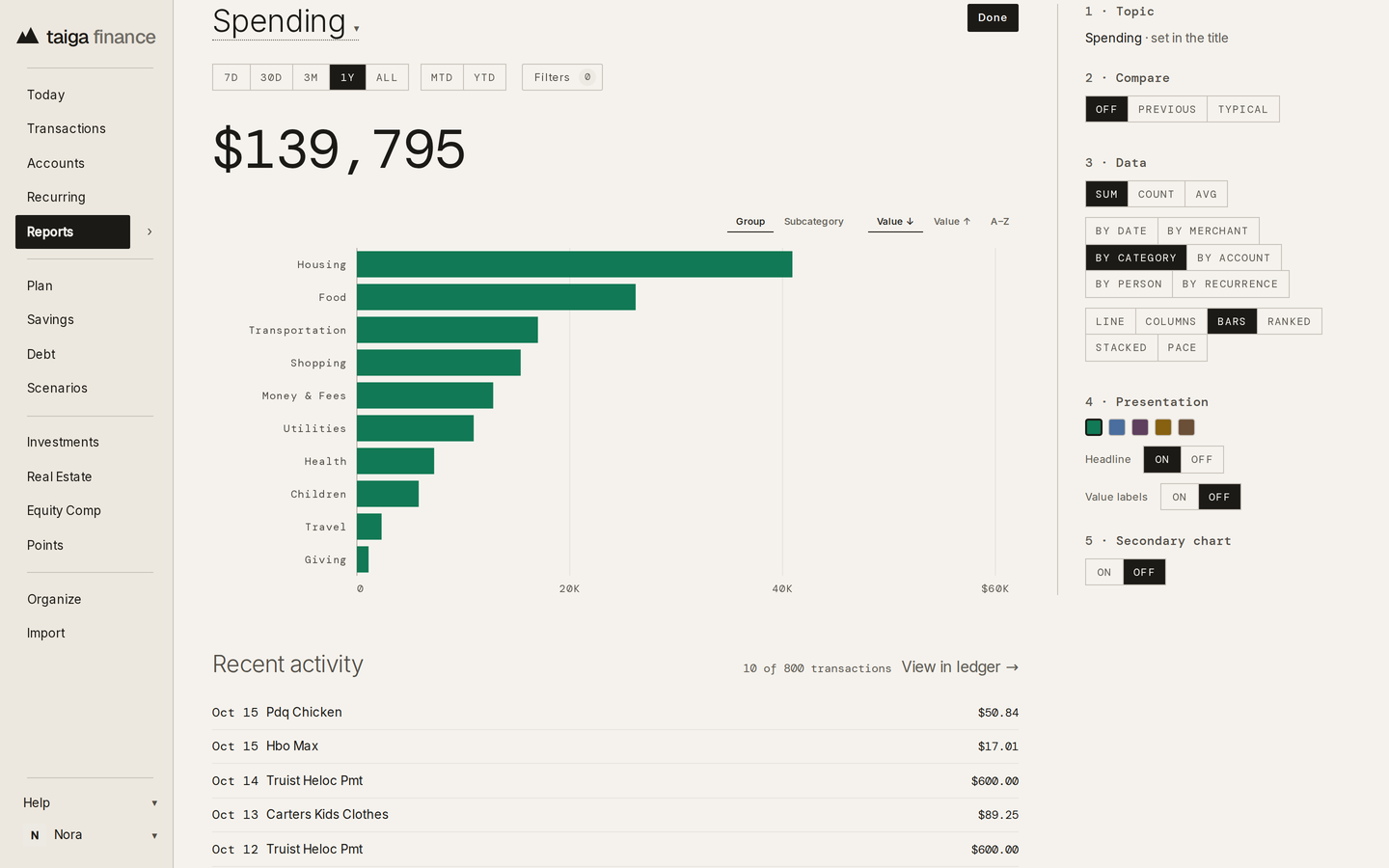Viewport: 1389px width, 868px height.
Task: Sort bars A–Z
Action: point(999,222)
